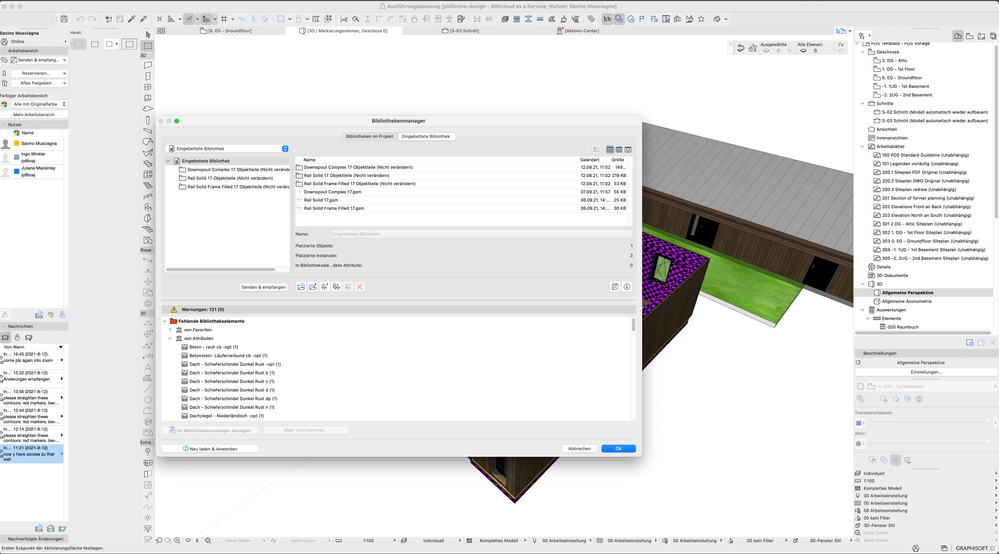Viewport: 999px width, 554px height.
Task: Click the Redo arrow in toolbar
Action: pyautogui.click(x=92, y=19)
